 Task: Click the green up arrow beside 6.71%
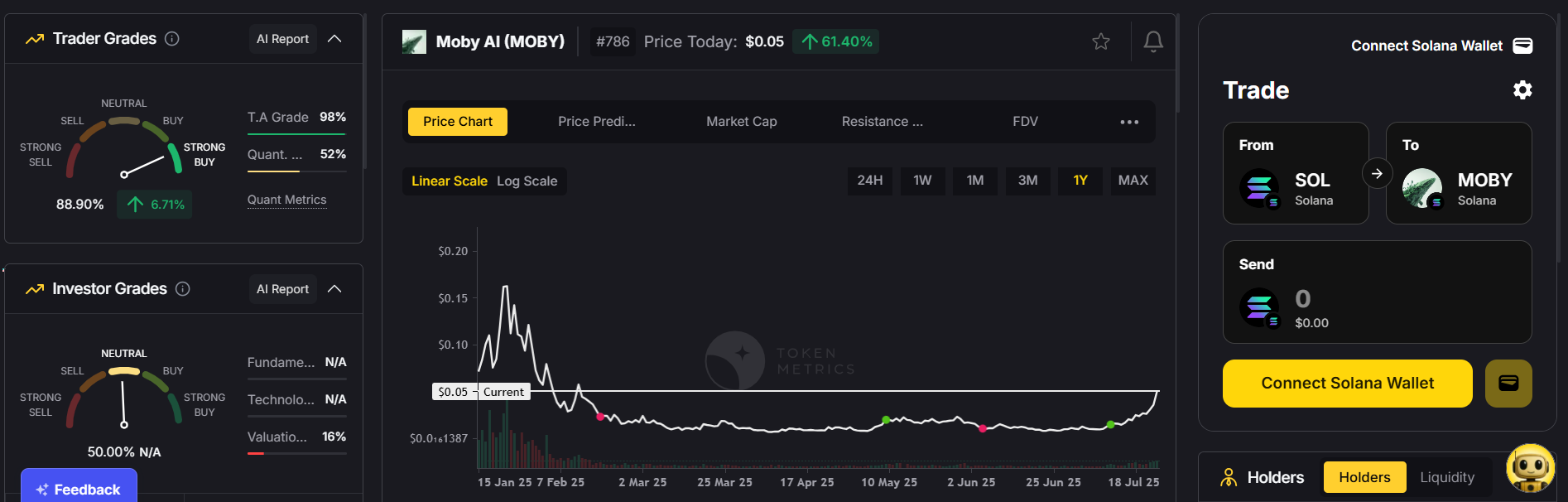point(136,204)
